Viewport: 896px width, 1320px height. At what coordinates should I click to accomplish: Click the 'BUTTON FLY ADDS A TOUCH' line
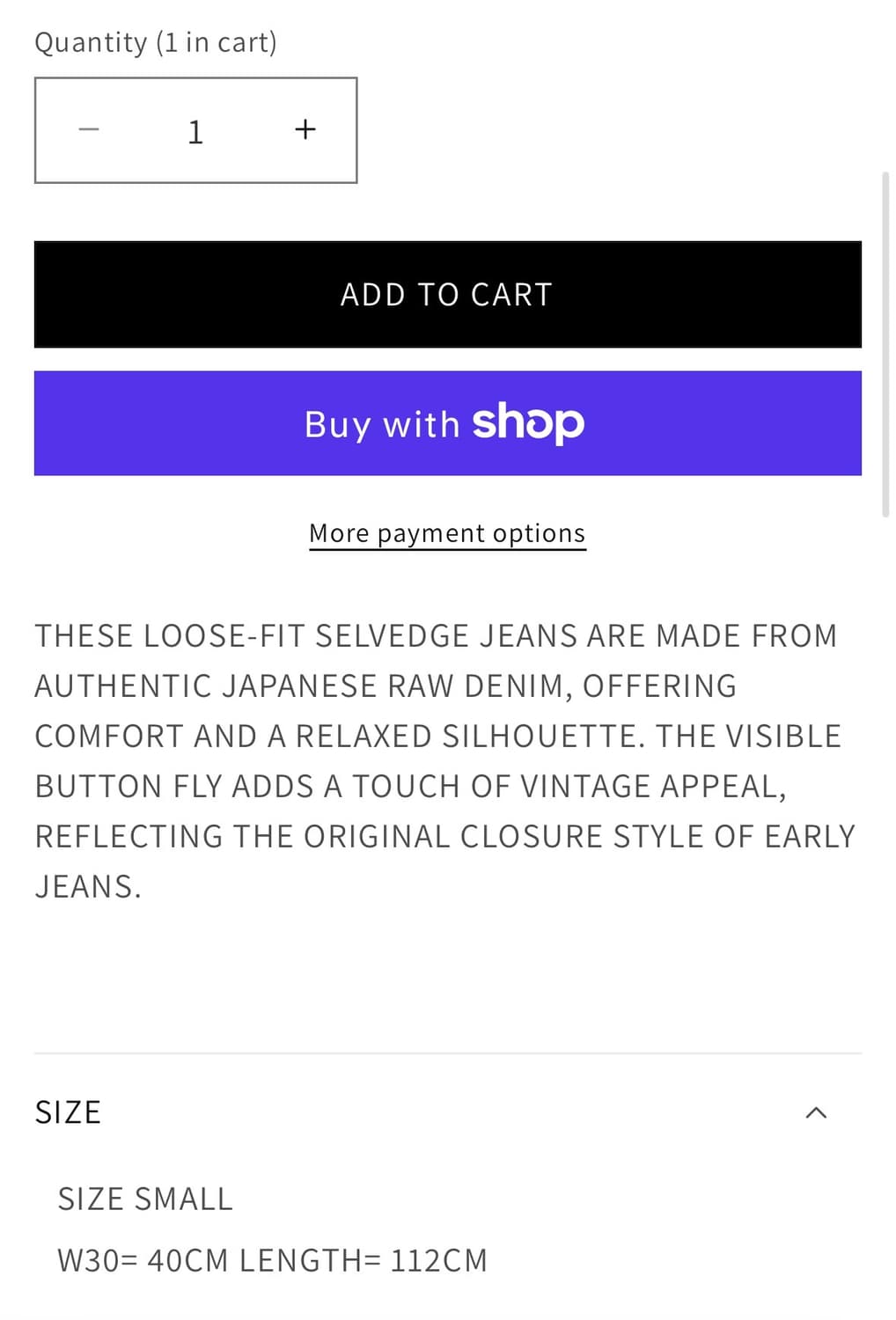coord(410,786)
